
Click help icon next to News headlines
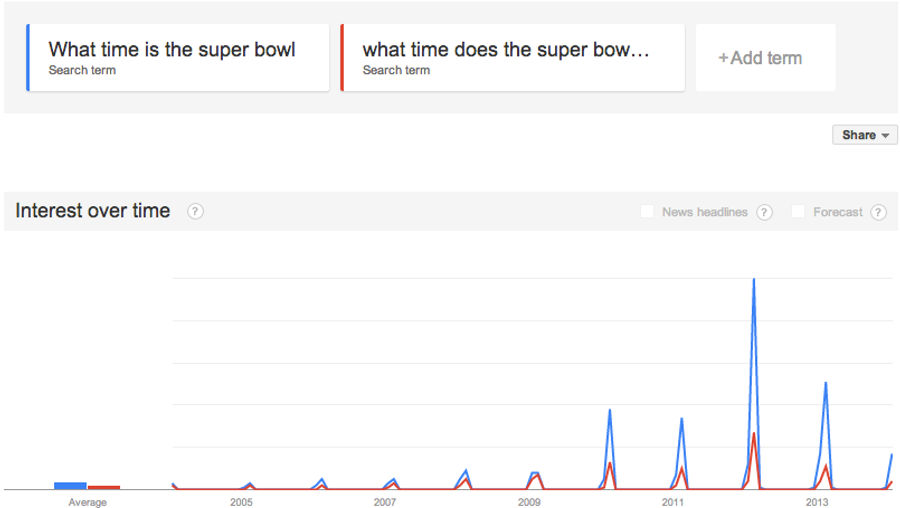[x=764, y=212]
